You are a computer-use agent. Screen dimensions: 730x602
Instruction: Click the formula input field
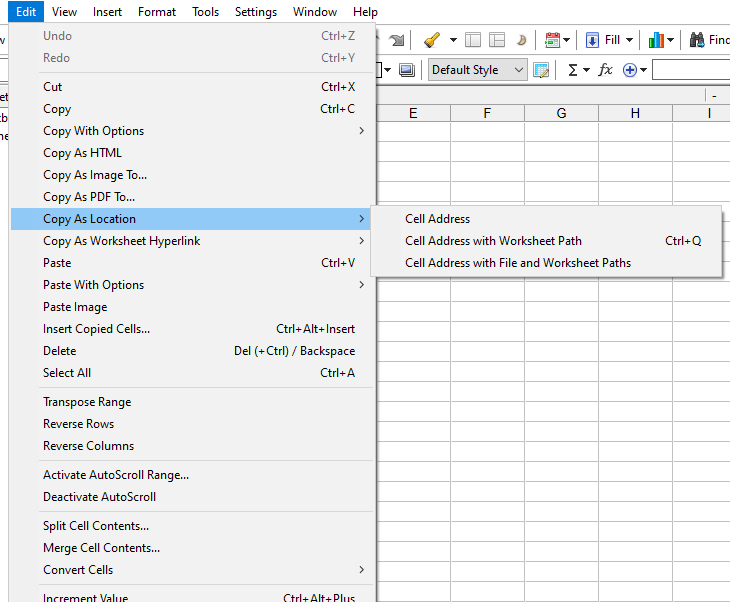(x=691, y=70)
